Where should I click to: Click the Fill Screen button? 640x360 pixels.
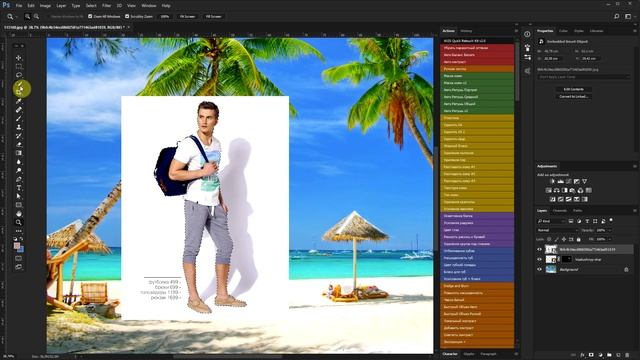point(213,16)
